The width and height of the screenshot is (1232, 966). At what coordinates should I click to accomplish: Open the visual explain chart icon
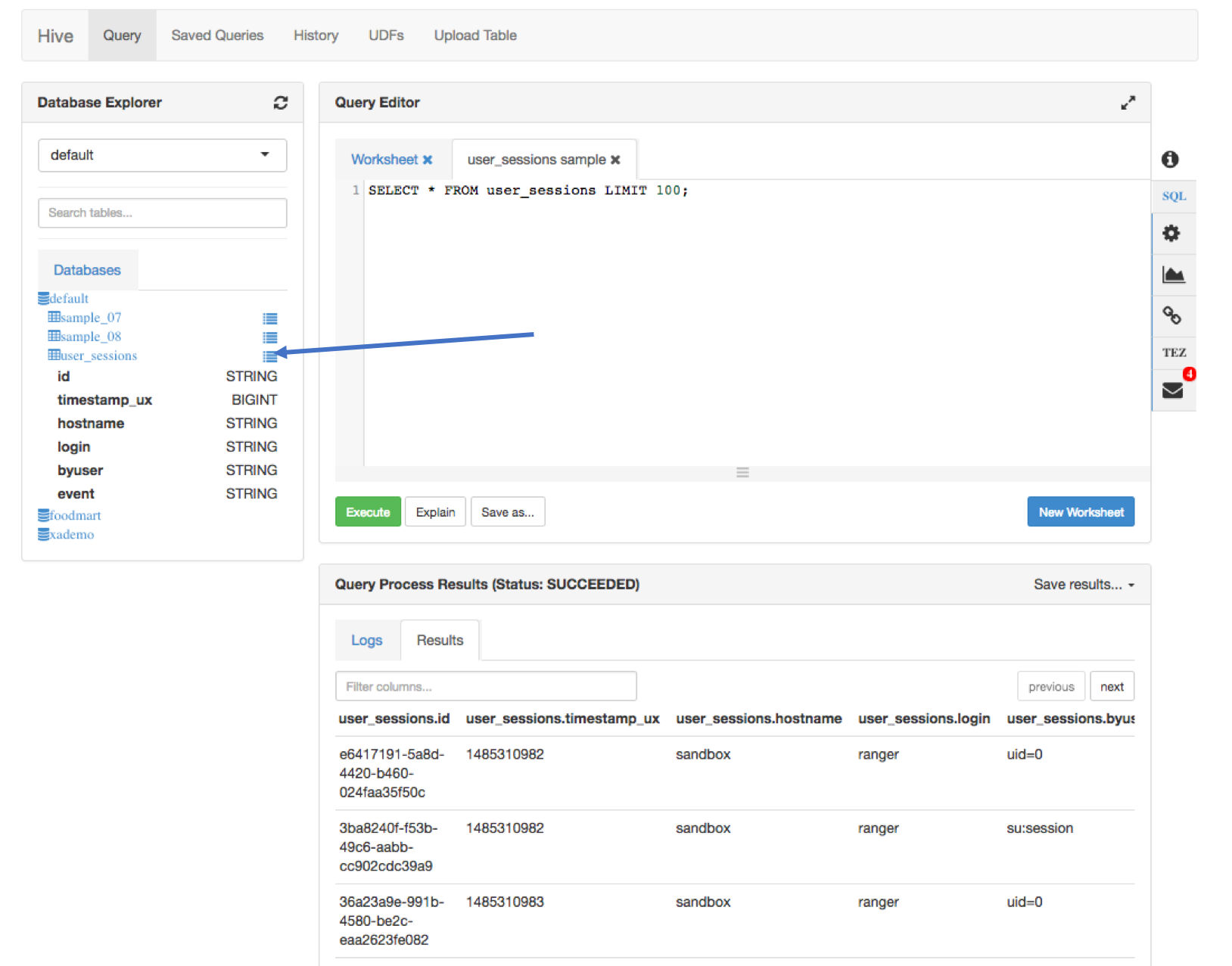[1173, 274]
